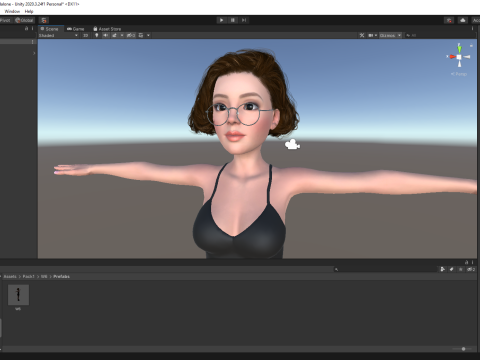
Task: Go to W6 folder in breadcrumb
Action: click(44, 277)
